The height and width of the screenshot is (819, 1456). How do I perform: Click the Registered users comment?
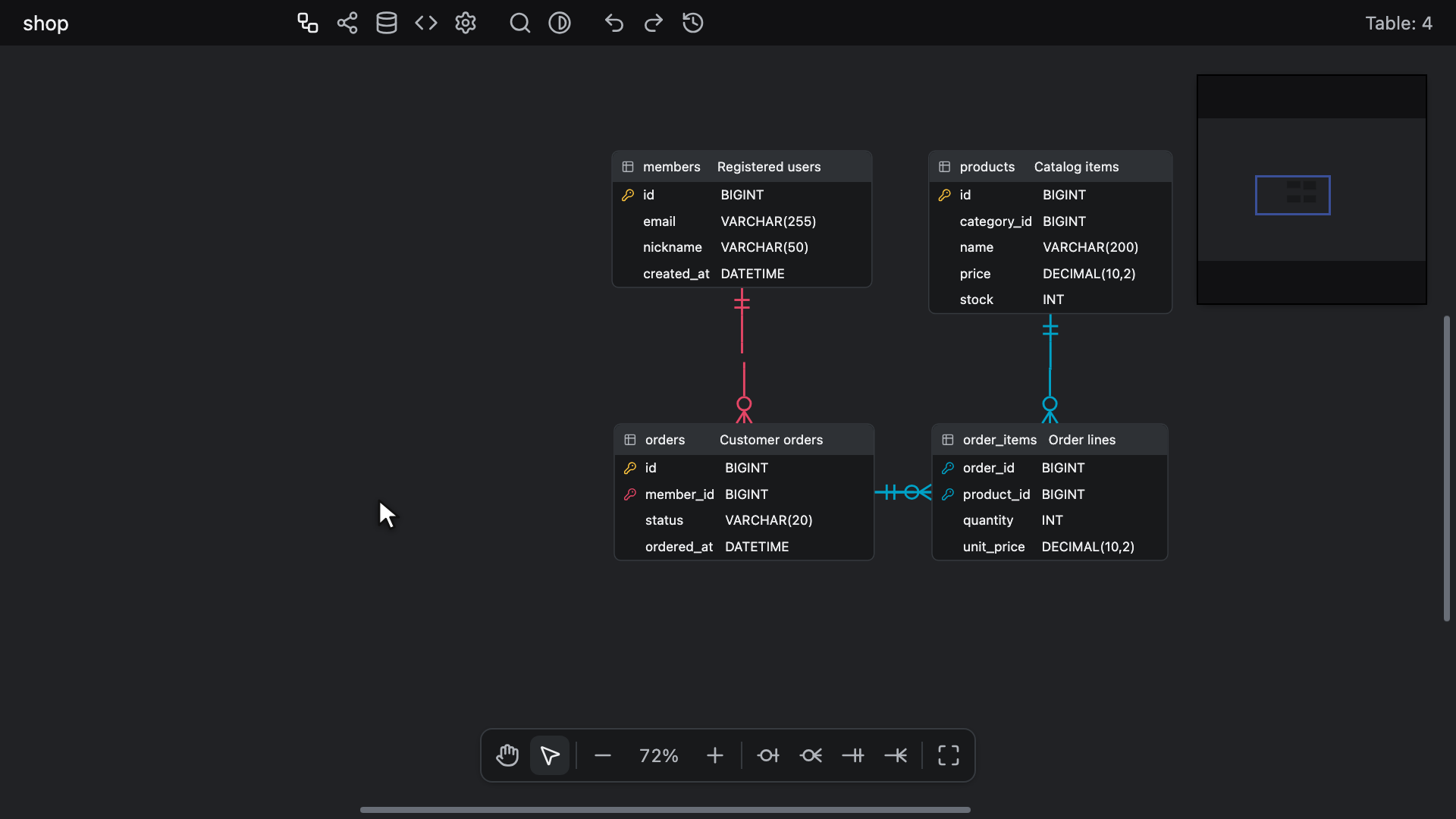pos(769,167)
